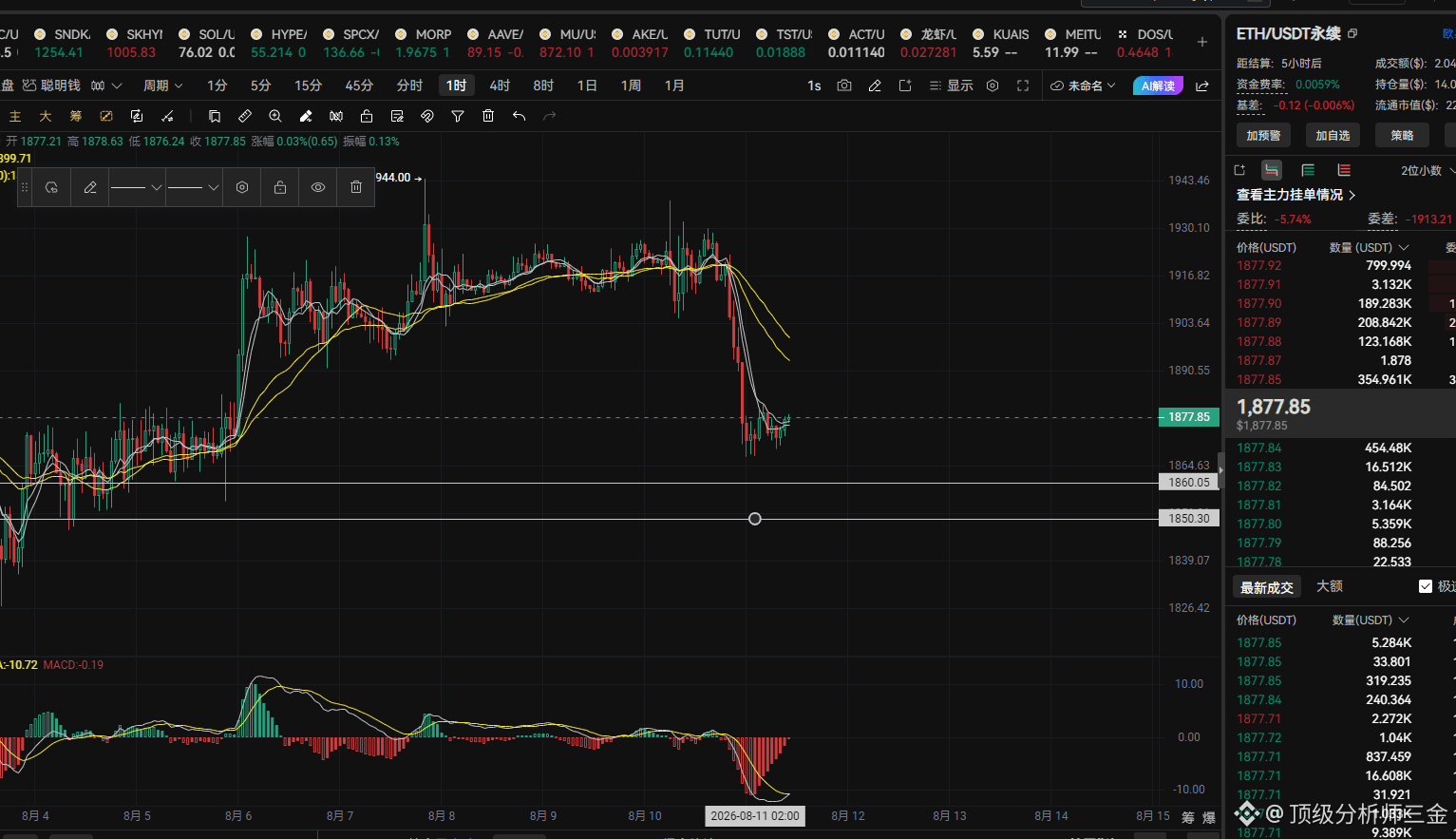Click the 大 indicator icon

(x=46, y=116)
